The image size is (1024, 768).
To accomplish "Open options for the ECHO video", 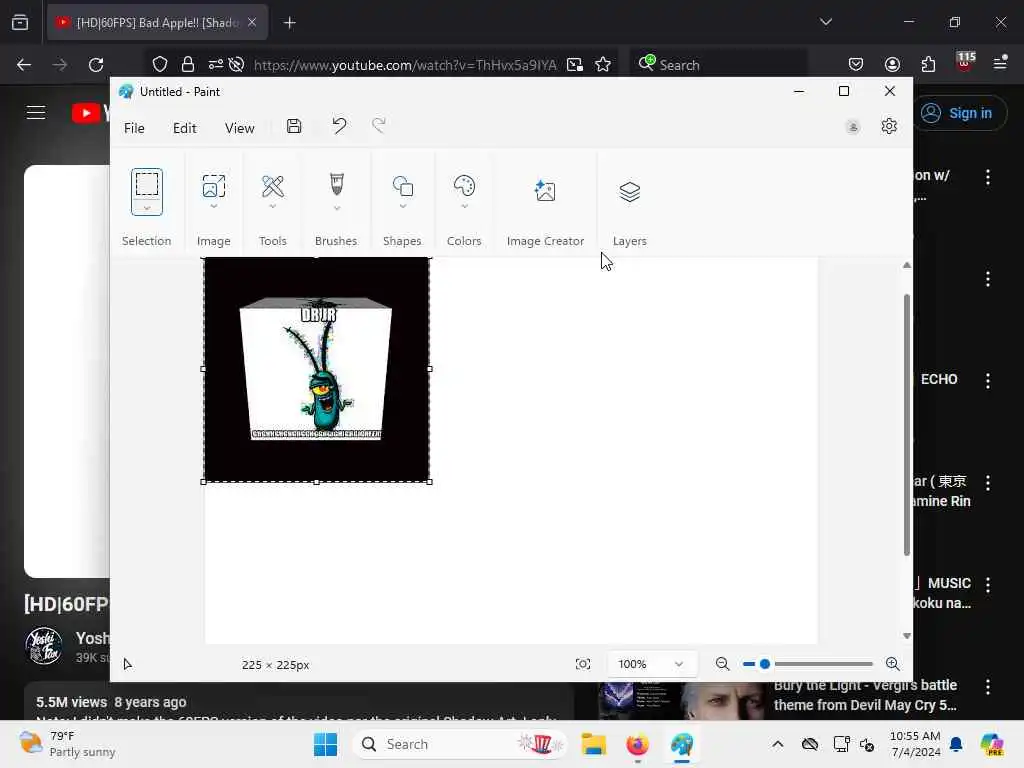I will click(x=987, y=381).
